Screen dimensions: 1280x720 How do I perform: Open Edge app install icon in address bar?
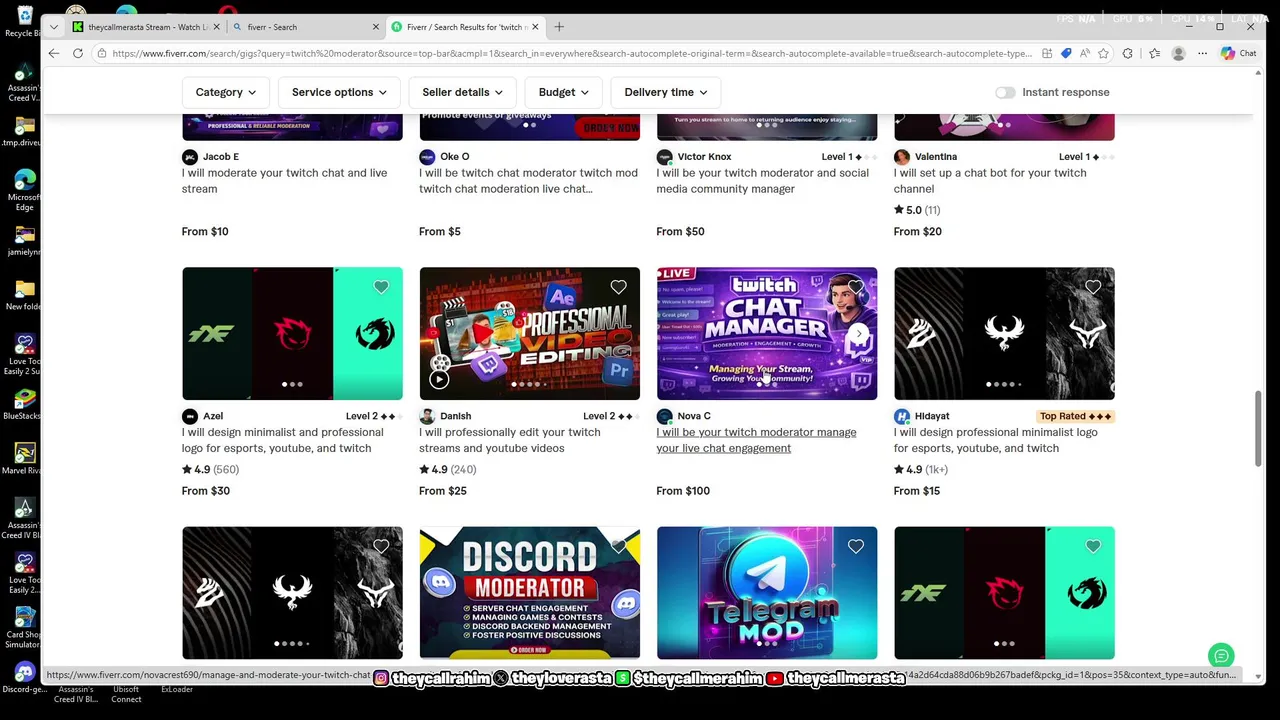1046,53
